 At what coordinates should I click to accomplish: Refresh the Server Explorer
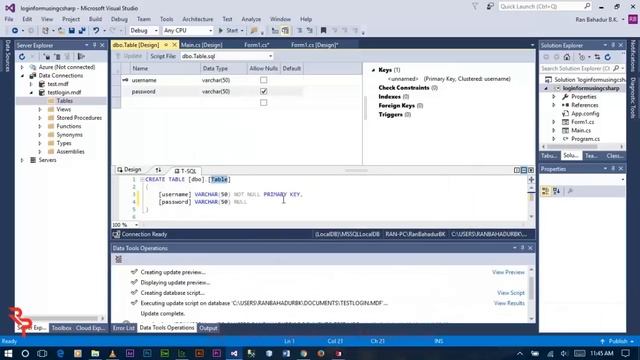click(x=22, y=57)
